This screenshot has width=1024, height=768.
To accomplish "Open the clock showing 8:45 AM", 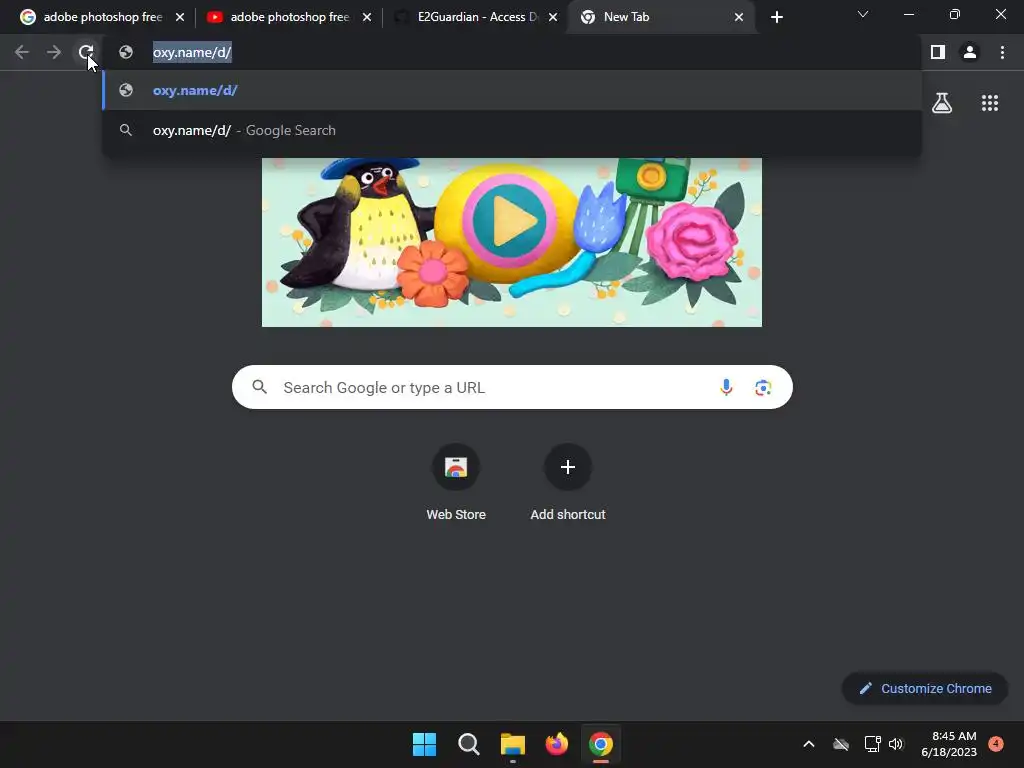I will point(949,744).
